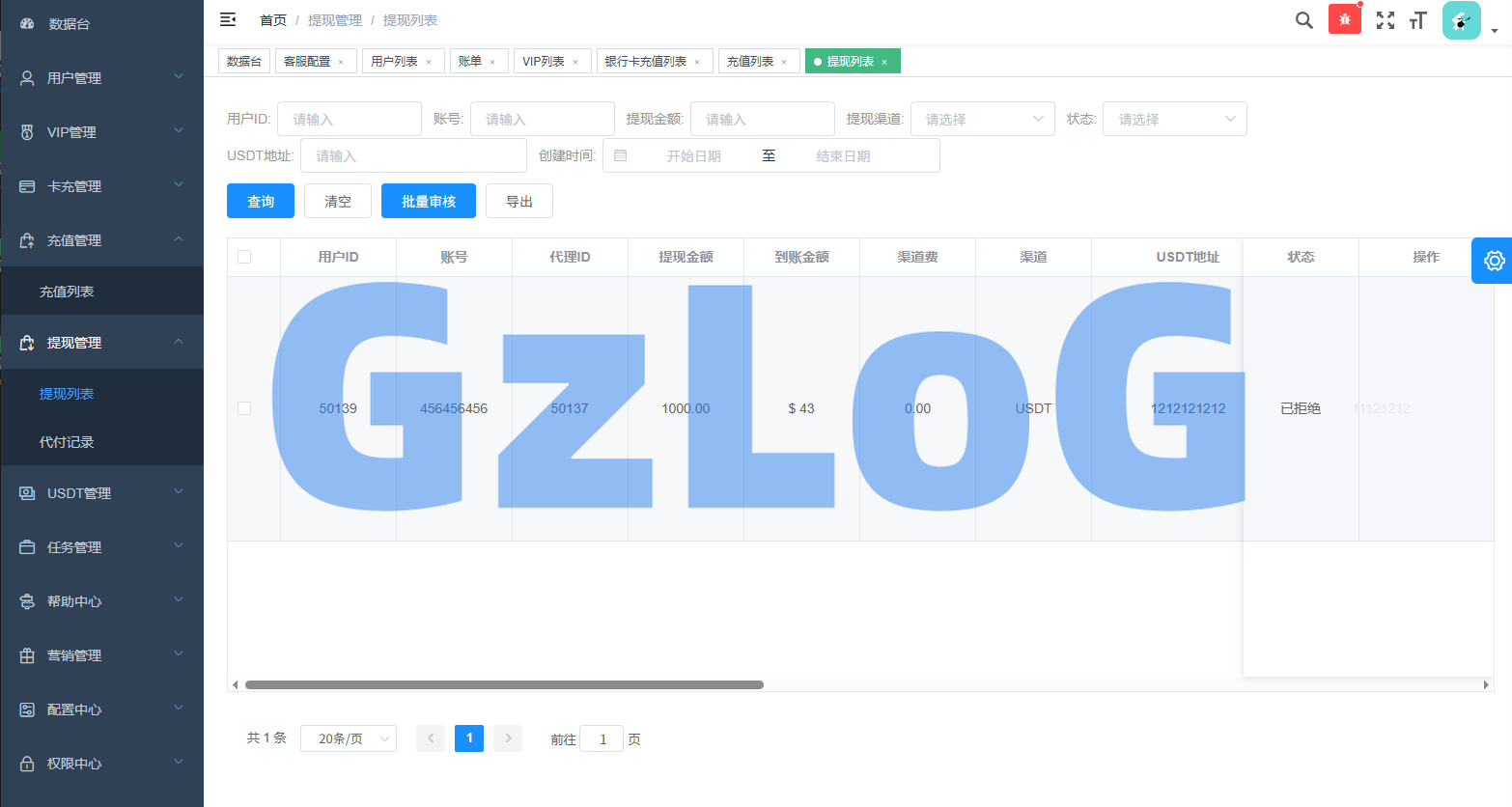Open the 状态 filter dropdown
Screen dimensions: 1512x807
tap(1174, 119)
